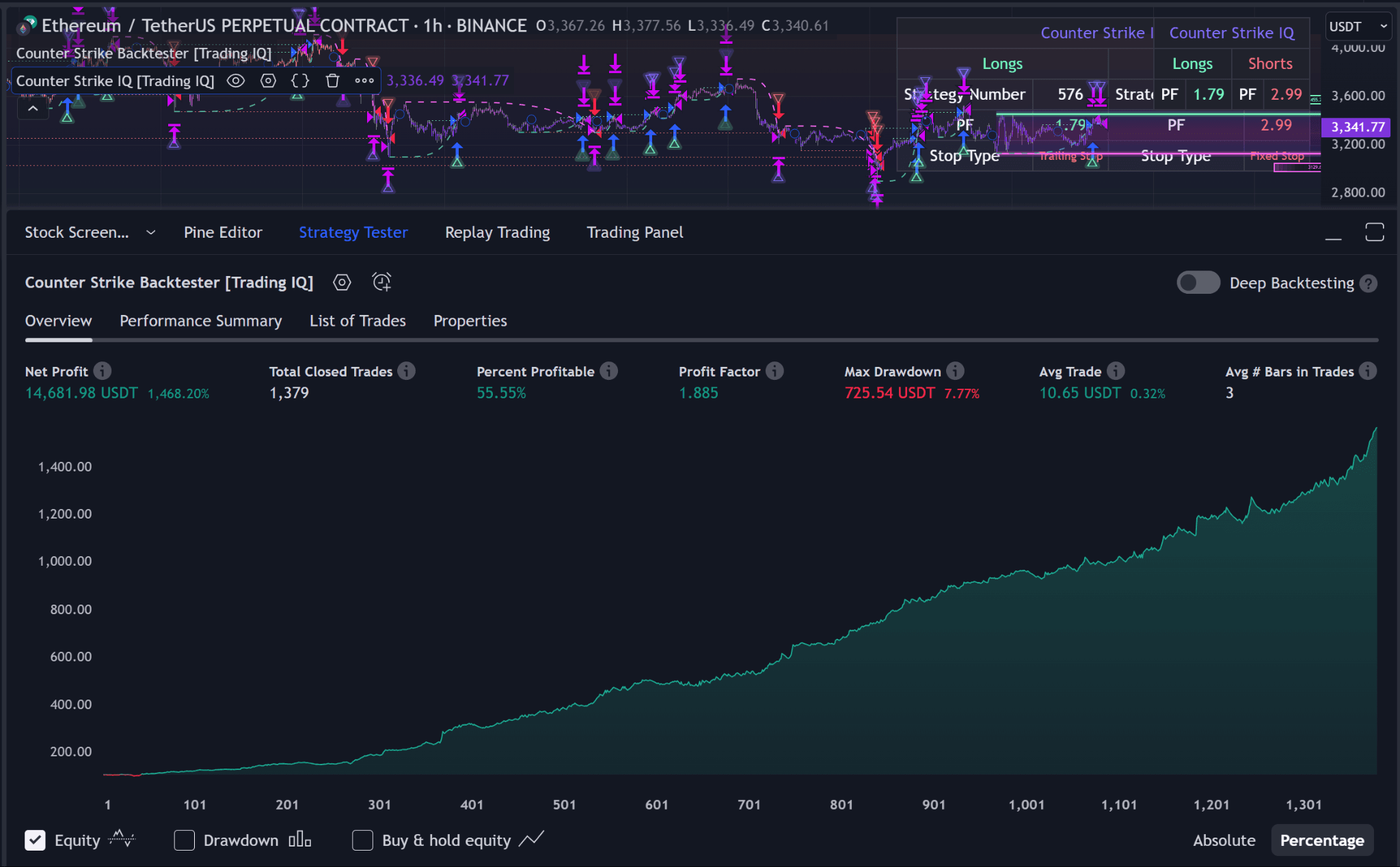Show info tooltip for Total Closed Trades
The image size is (1400, 867).
(406, 371)
